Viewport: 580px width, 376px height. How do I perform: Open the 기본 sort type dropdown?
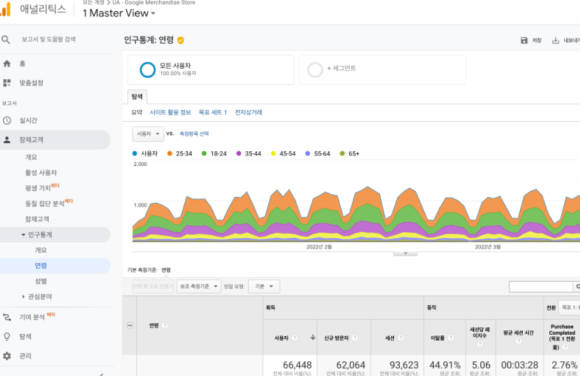[x=264, y=286]
